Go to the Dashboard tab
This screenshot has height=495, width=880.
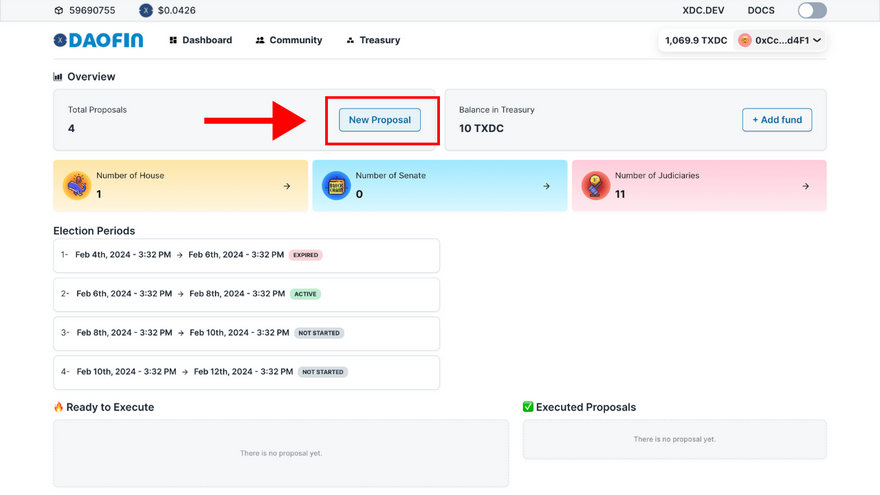200,40
